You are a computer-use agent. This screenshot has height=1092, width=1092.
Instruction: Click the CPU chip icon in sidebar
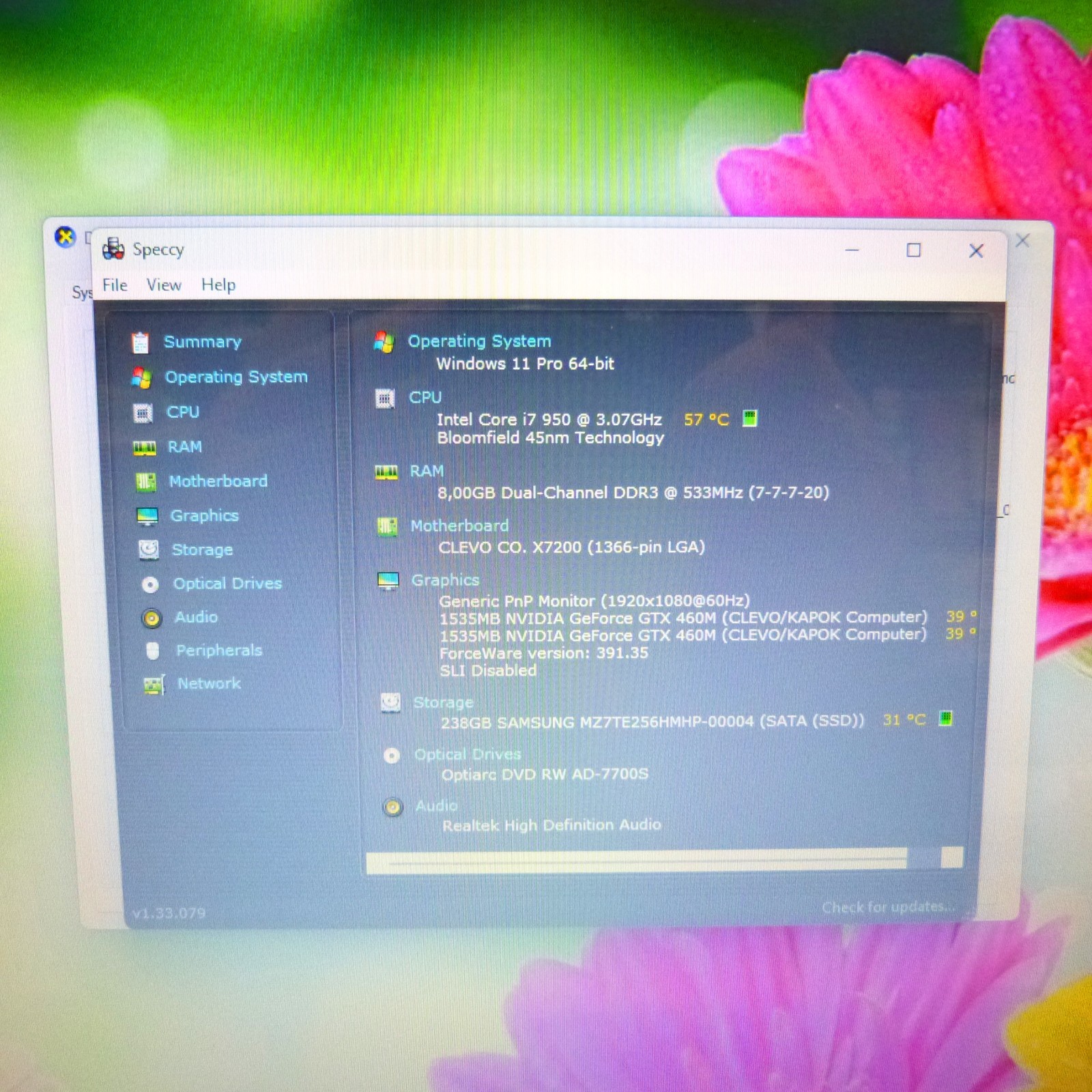coord(143,413)
